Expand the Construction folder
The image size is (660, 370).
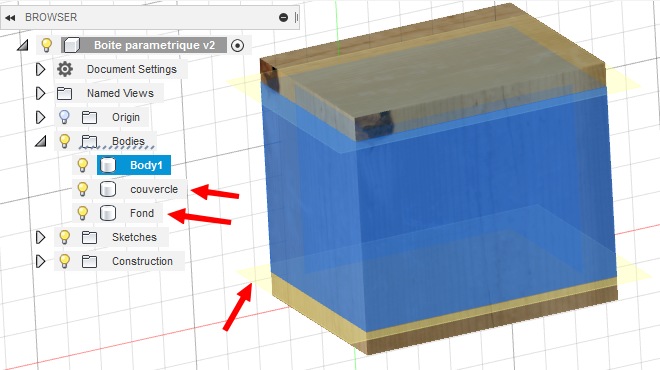click(x=40, y=261)
